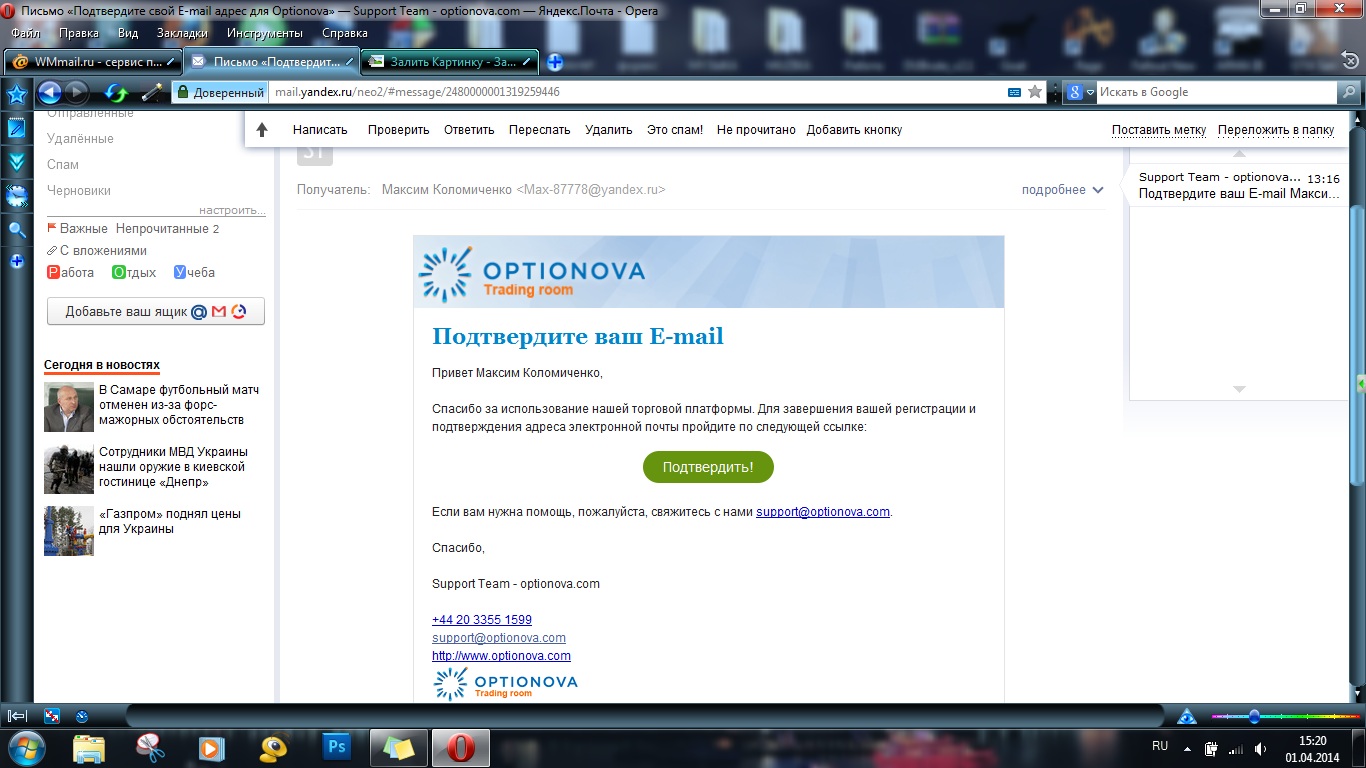The height and width of the screenshot is (768, 1366).
Task: Open the news about Самаре football match
Action: coord(179,405)
